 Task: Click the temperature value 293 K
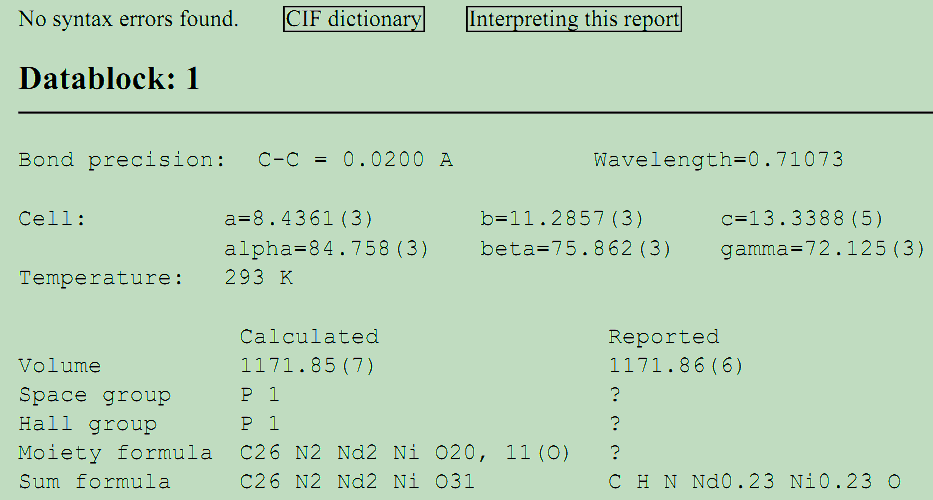pyautogui.click(x=259, y=278)
